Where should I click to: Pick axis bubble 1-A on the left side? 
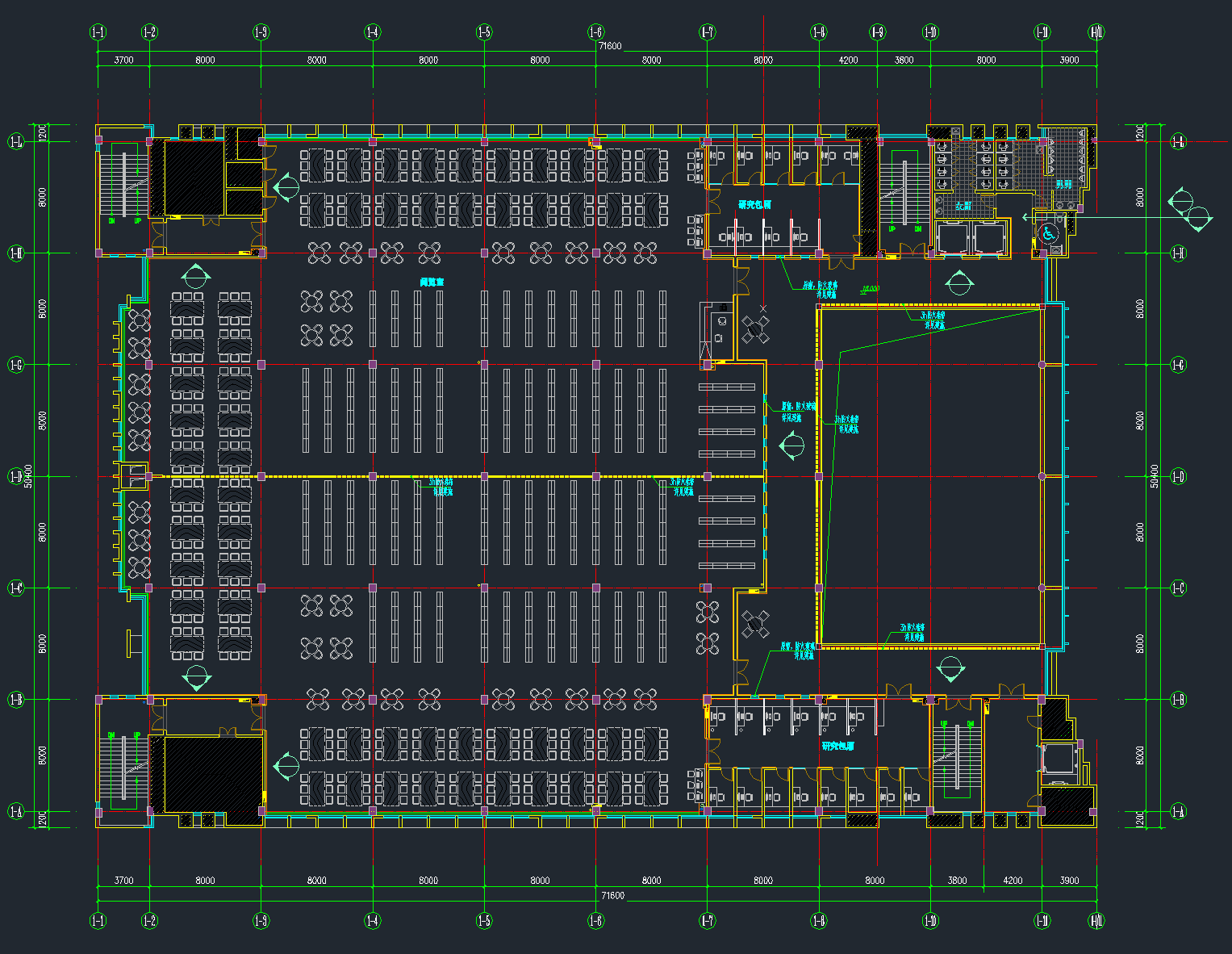(15, 811)
